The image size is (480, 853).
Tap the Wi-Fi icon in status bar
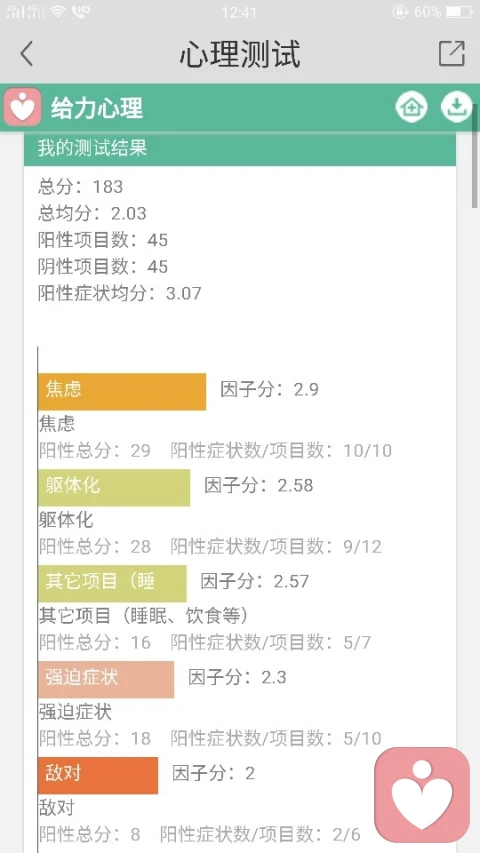point(57,11)
